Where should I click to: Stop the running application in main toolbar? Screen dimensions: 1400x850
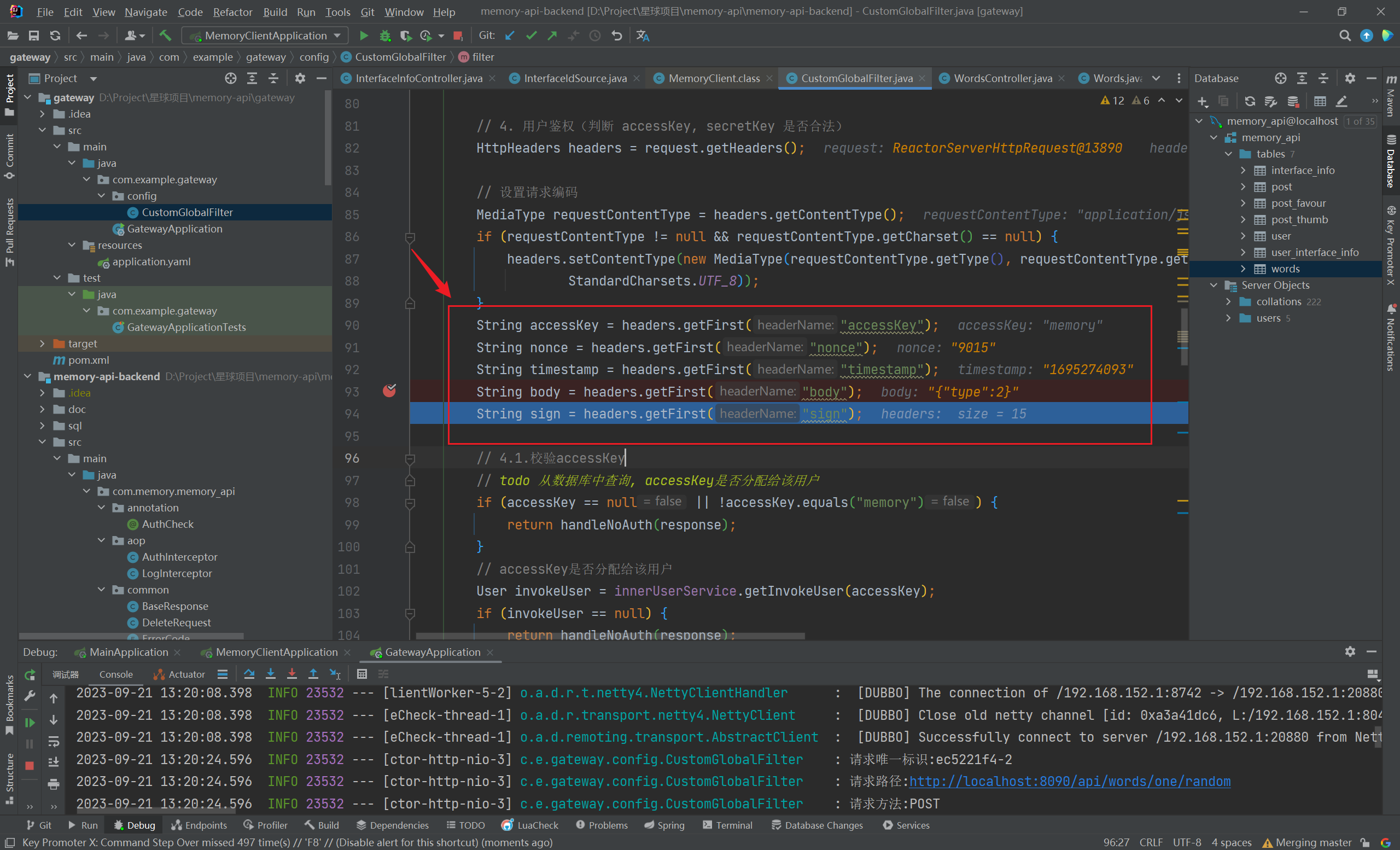(458, 36)
